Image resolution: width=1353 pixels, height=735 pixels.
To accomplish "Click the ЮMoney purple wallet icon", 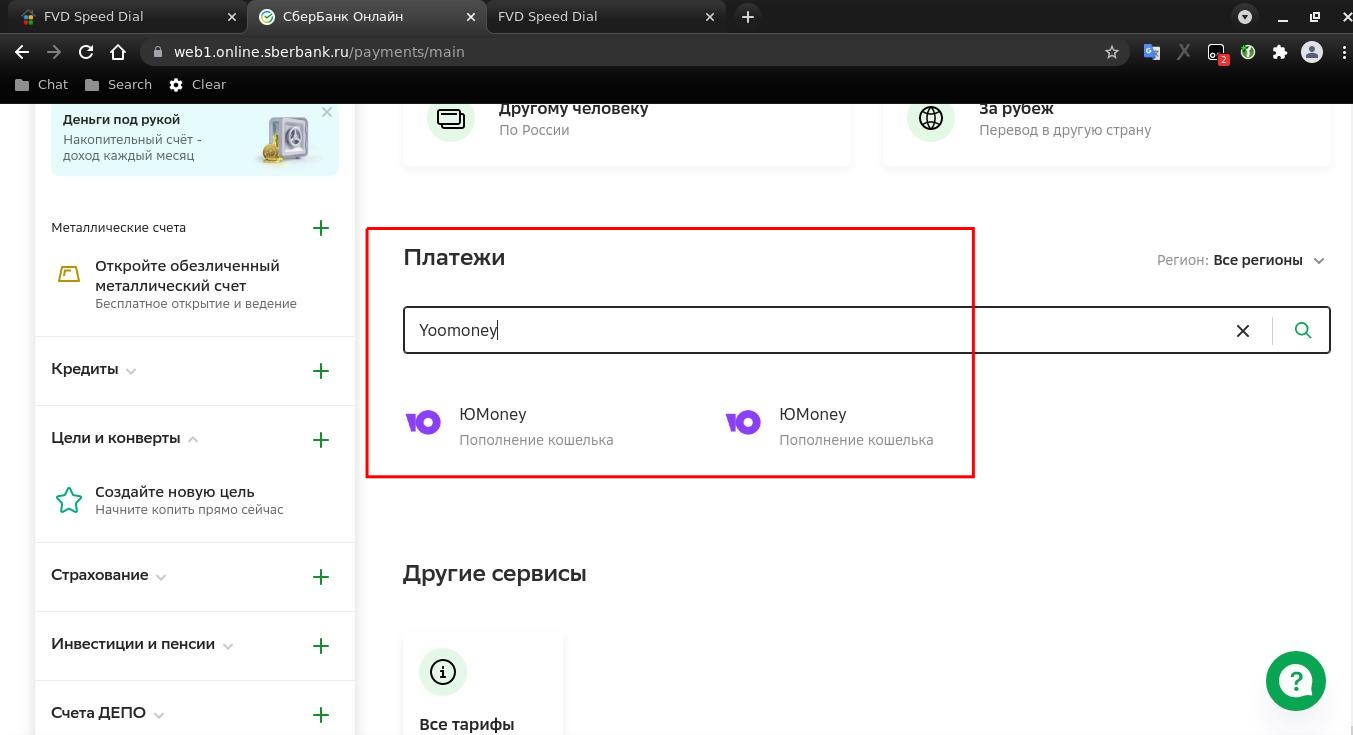I will pyautogui.click(x=423, y=422).
